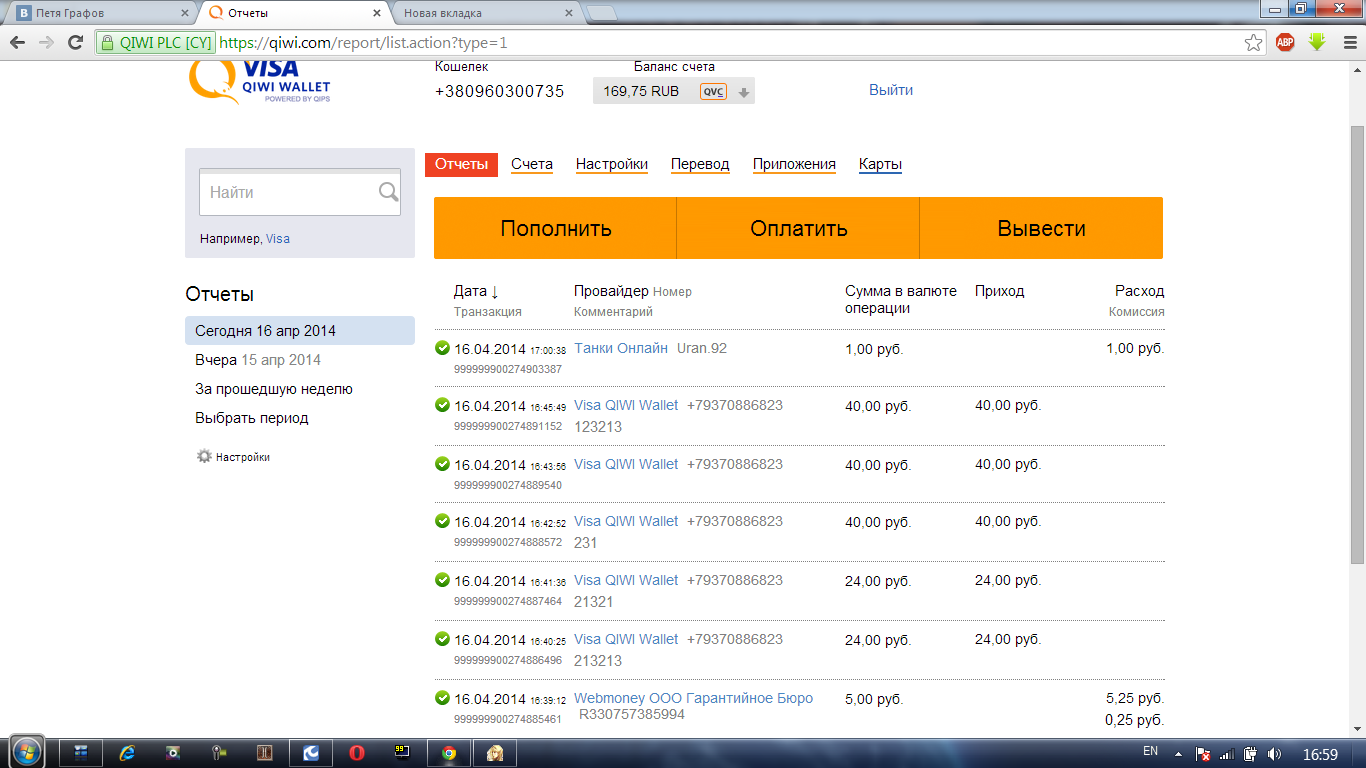Open the Перевод menu item

click(700, 164)
